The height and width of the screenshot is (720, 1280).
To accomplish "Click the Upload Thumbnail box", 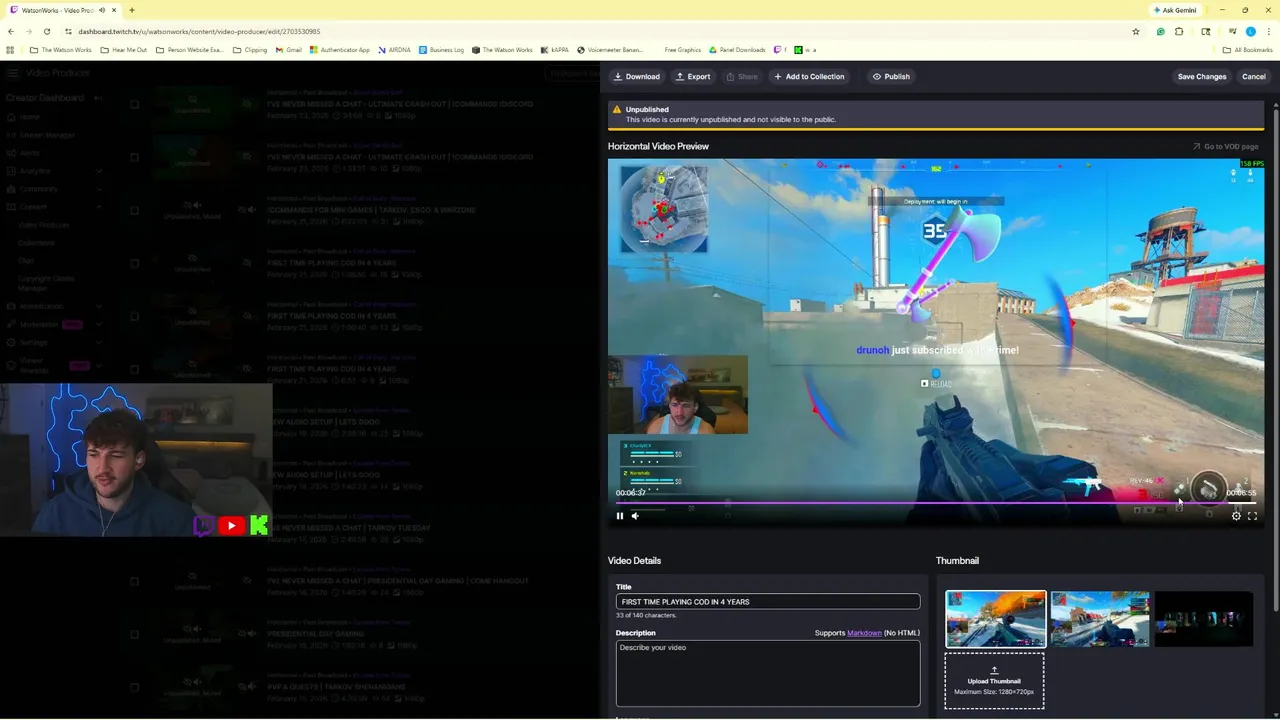I will point(994,681).
